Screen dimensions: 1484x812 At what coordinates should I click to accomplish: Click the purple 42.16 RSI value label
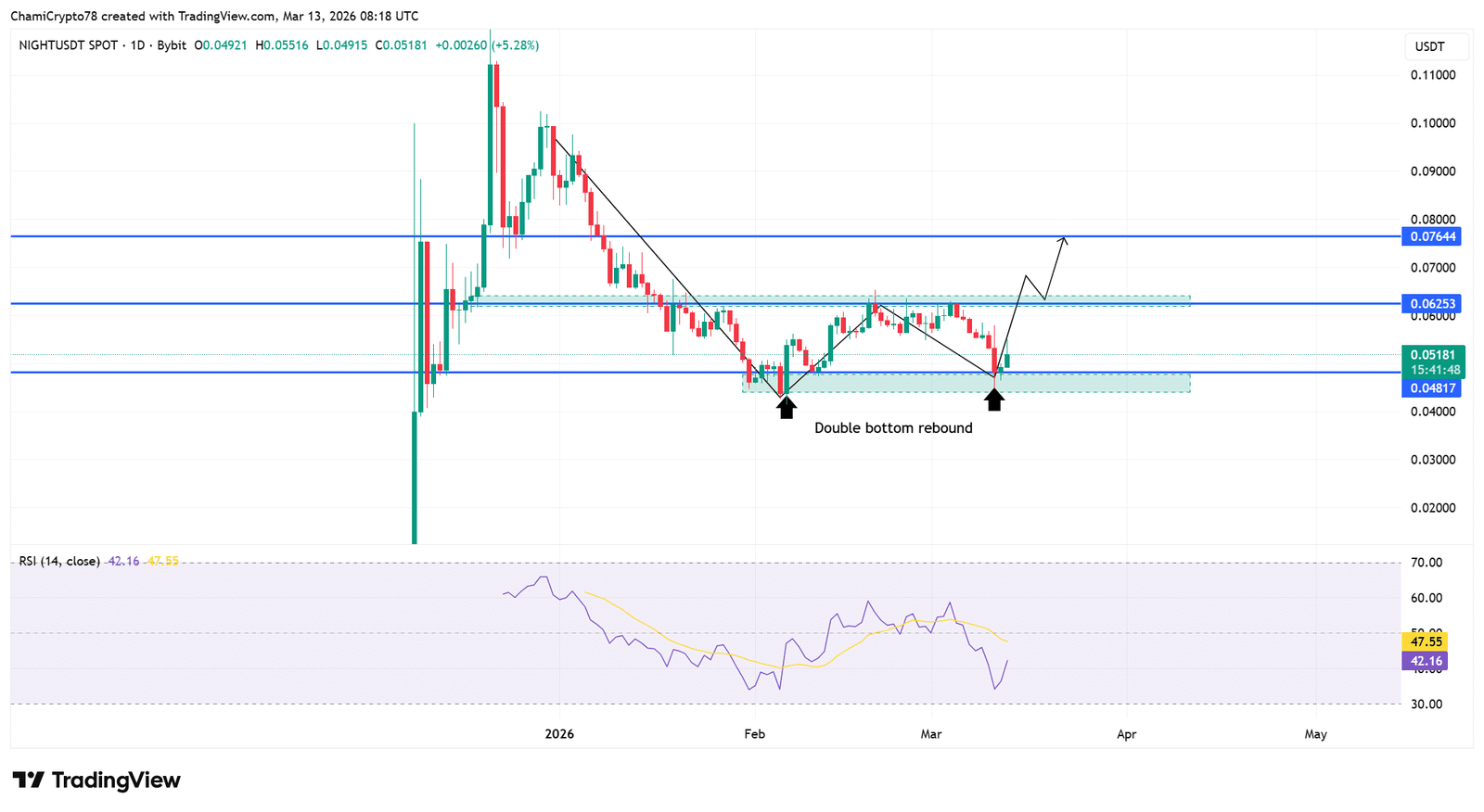pyautogui.click(x=1426, y=661)
